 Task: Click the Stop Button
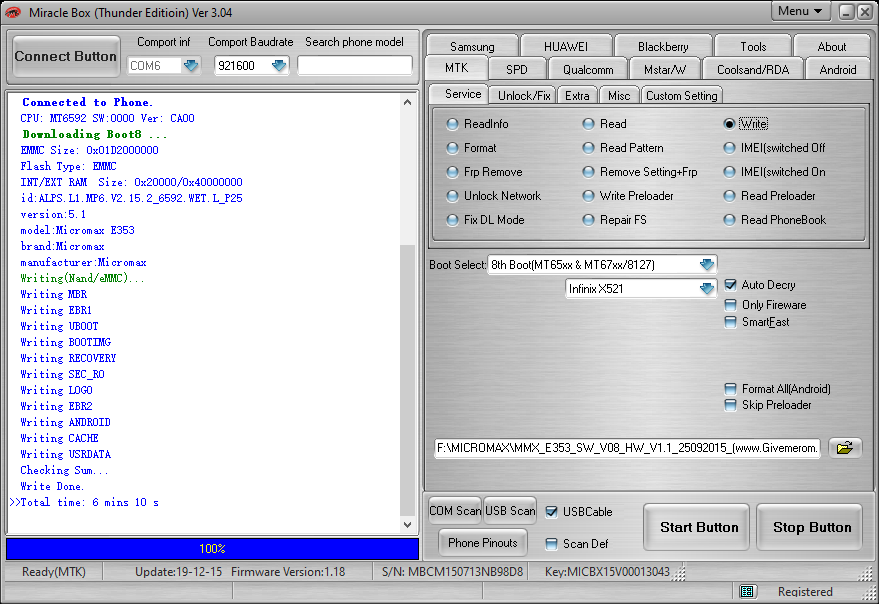pyautogui.click(x=811, y=527)
